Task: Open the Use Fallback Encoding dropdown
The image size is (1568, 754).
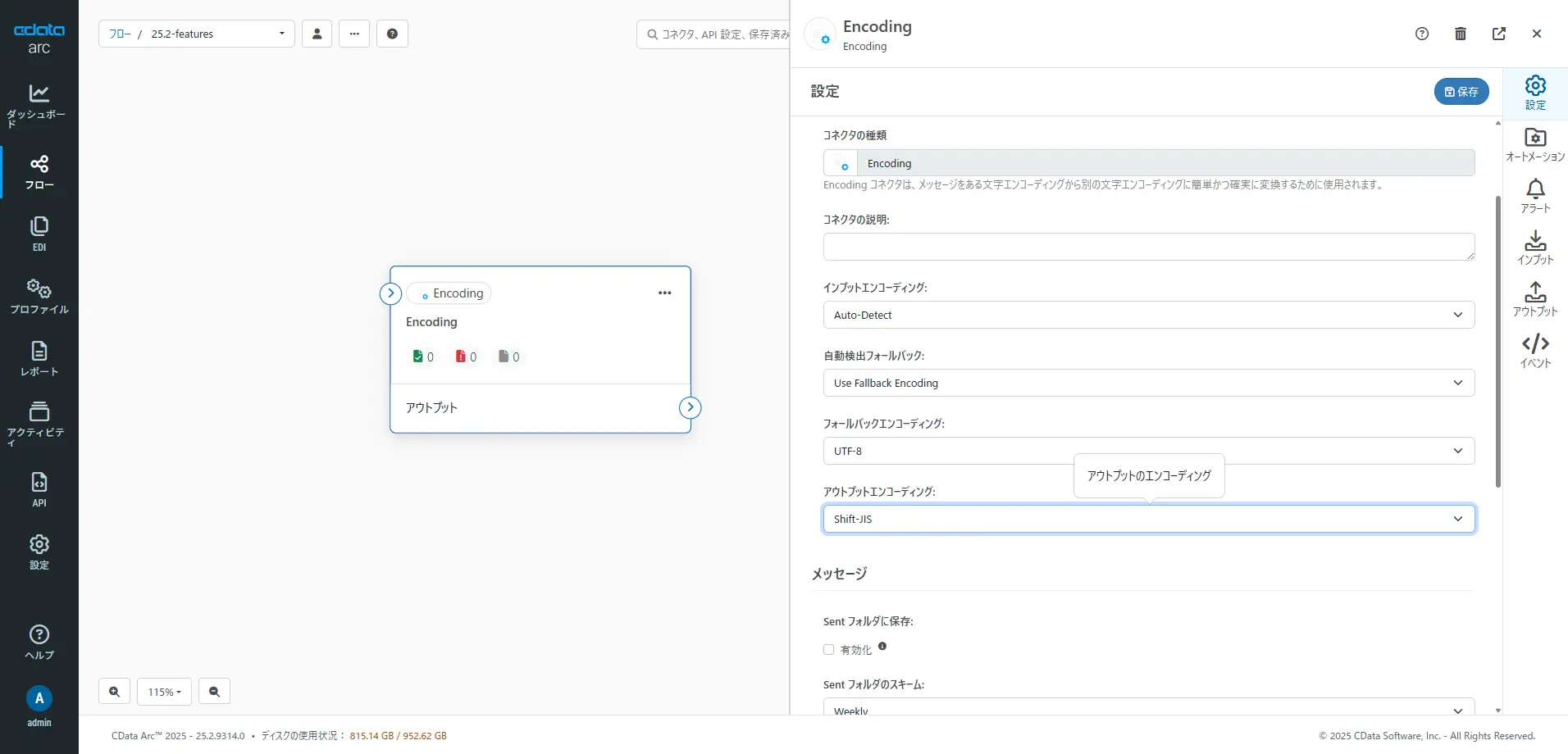Action: [x=1148, y=383]
